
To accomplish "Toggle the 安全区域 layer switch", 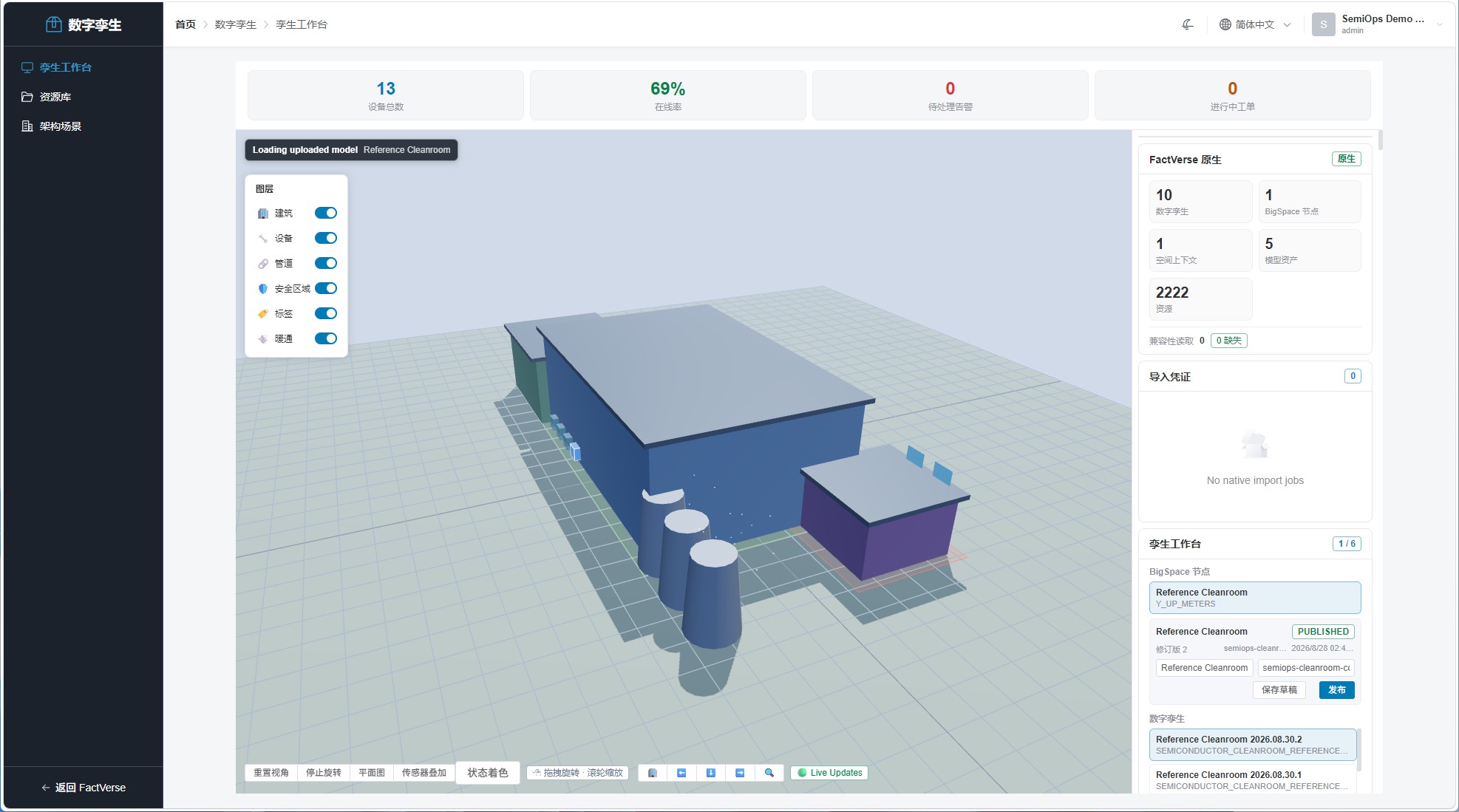I will coord(326,288).
